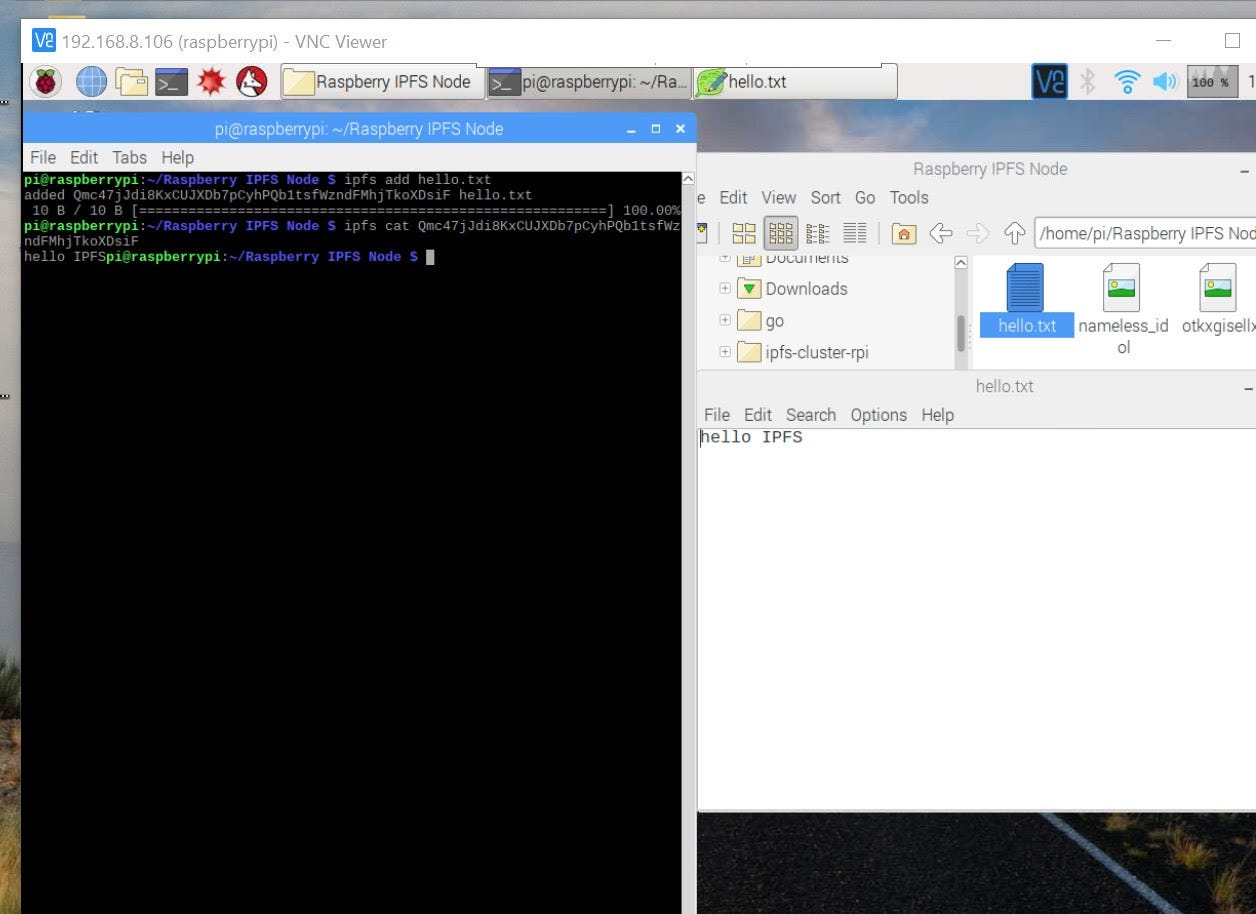This screenshot has height=914, width=1256.
Task: Open the Tabs menu in the terminal
Action: 129,157
